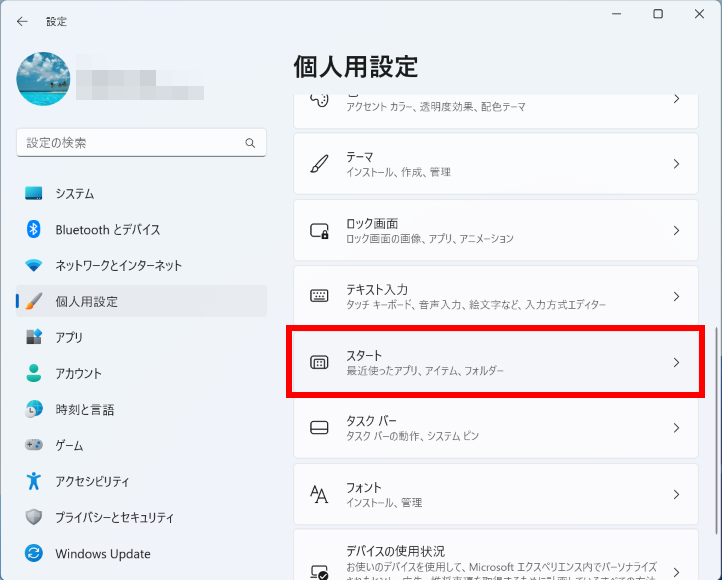Click the 個人用設定 paintbrush icon in sidebar
The height and width of the screenshot is (580, 722).
coord(34,301)
